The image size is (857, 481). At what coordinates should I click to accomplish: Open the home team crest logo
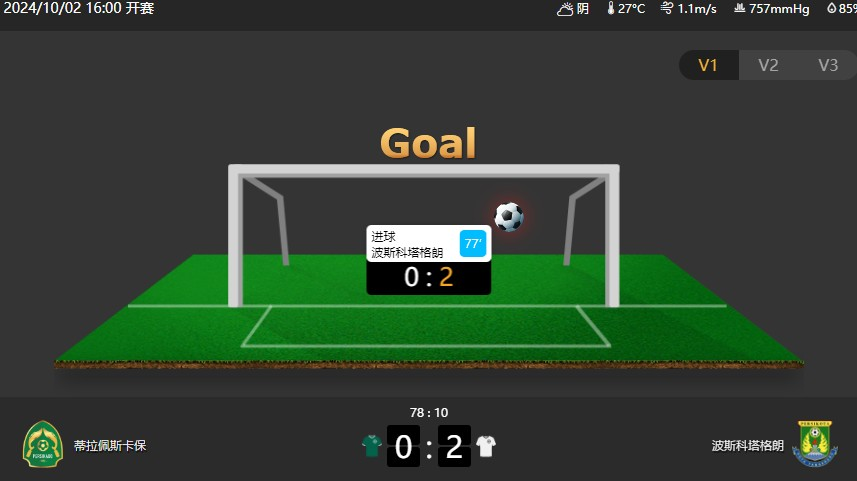click(x=43, y=444)
